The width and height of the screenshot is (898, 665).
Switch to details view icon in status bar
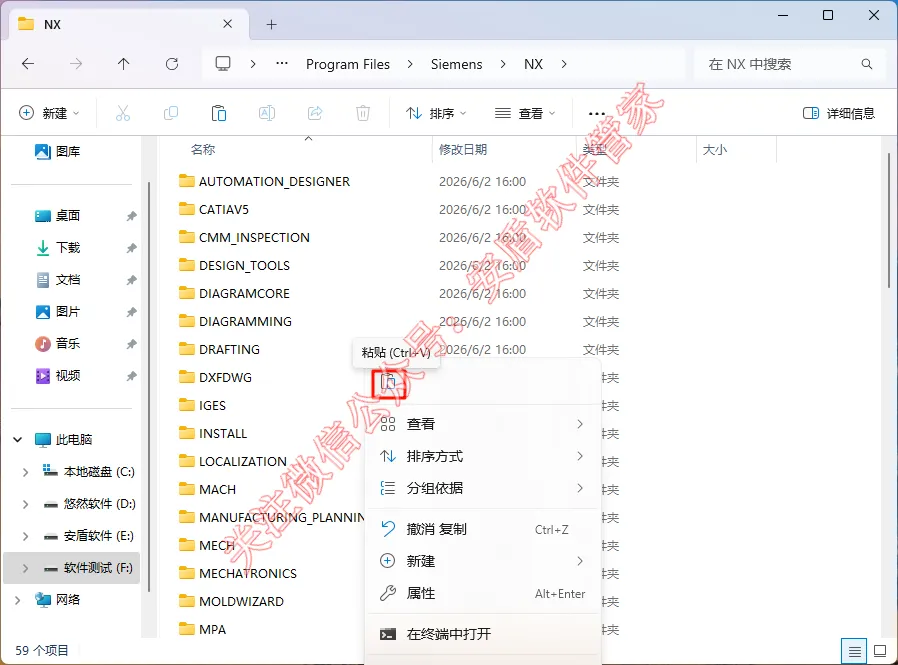[x=854, y=651]
